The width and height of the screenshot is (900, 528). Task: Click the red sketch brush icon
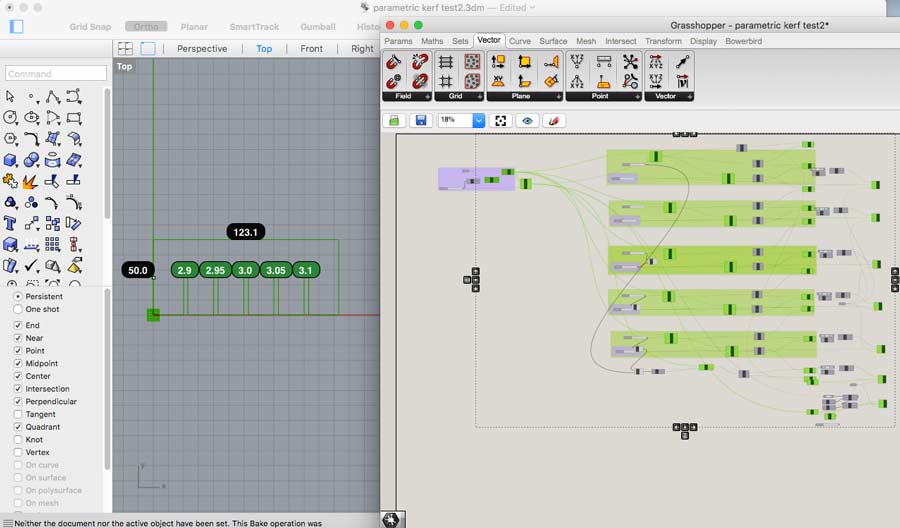point(554,120)
